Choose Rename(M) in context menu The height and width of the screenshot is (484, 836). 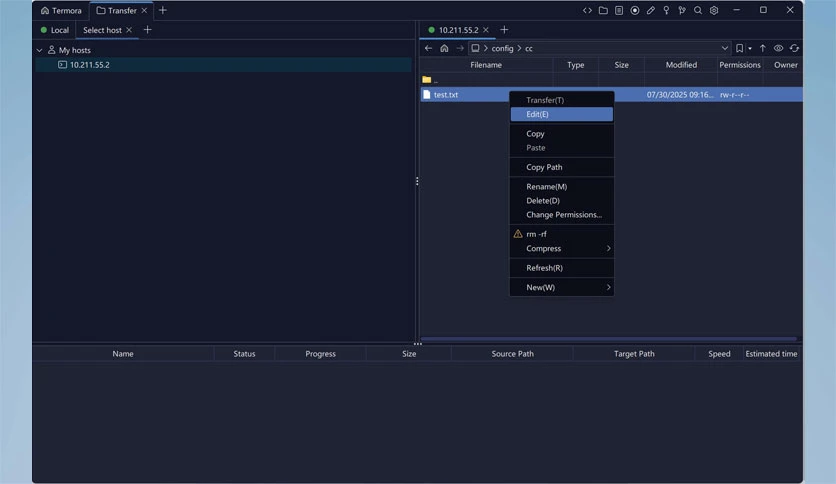(562, 187)
